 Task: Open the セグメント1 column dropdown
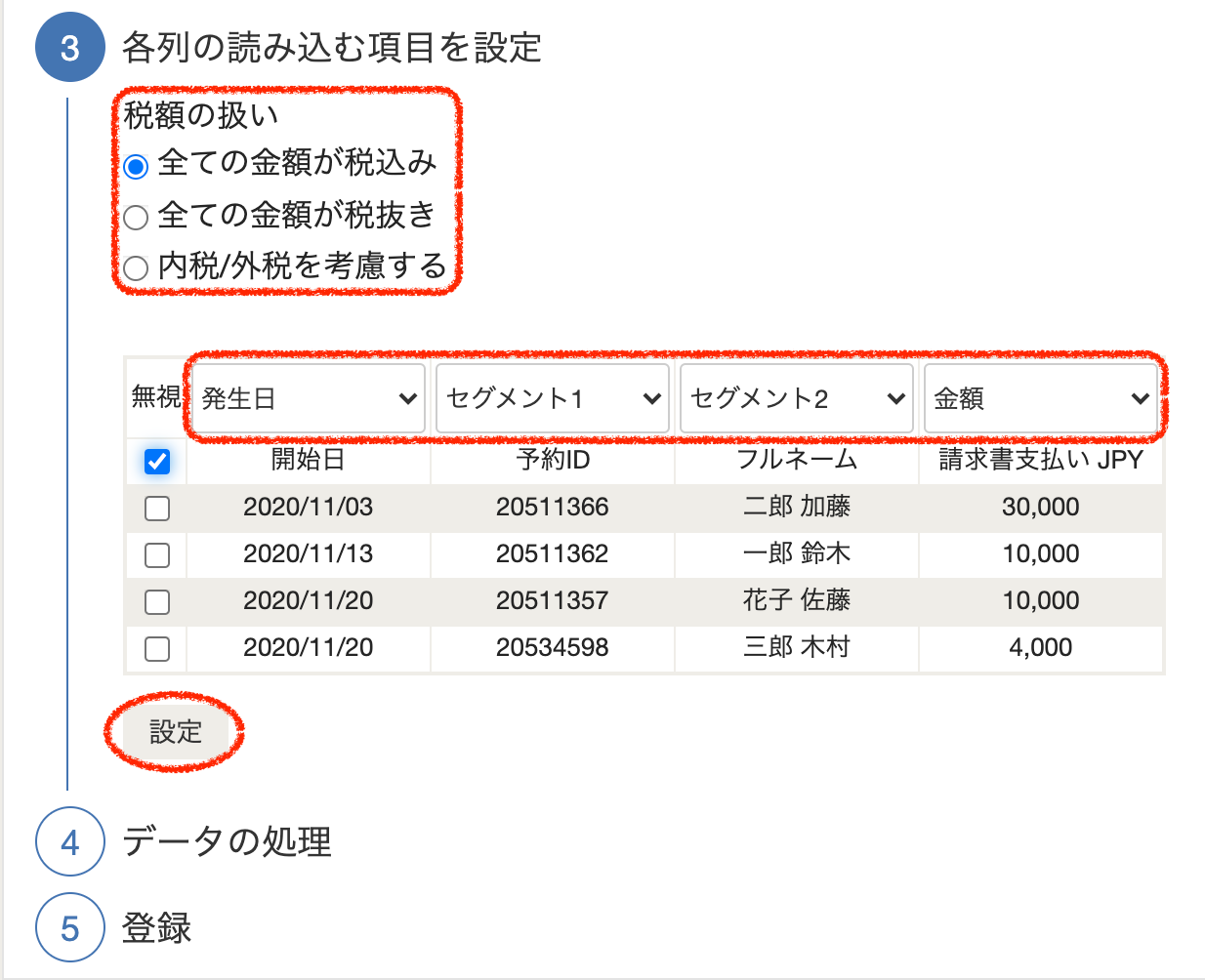(x=553, y=398)
